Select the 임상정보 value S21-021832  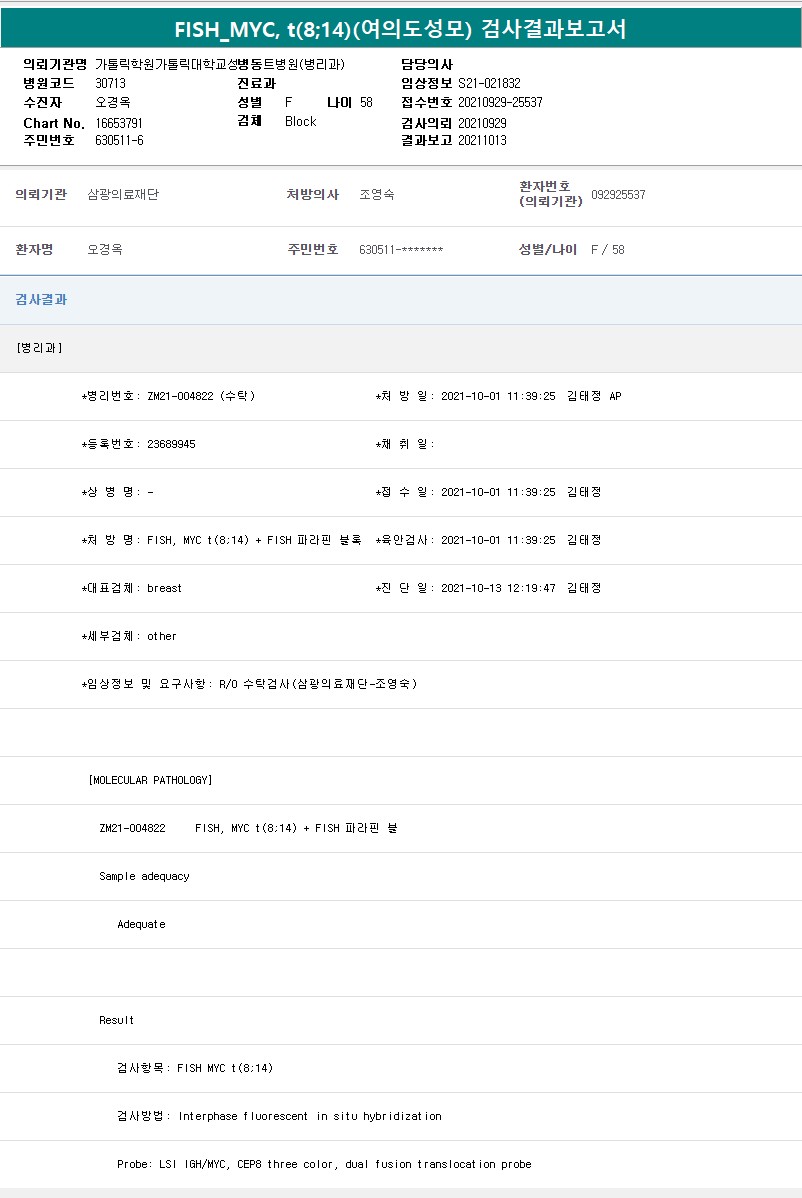point(489,83)
